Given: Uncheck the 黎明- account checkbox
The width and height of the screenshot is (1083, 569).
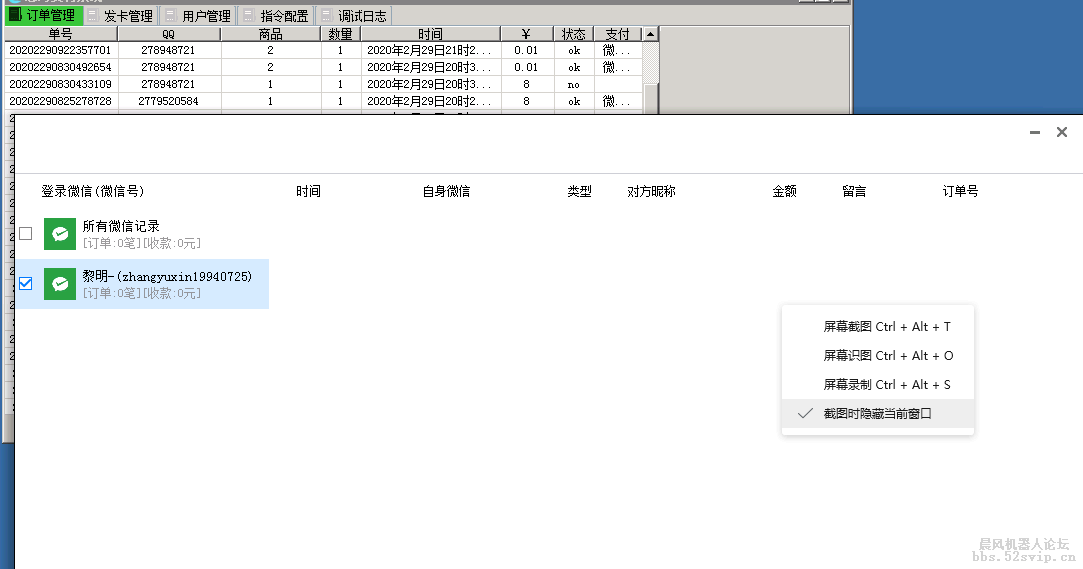Looking at the screenshot, I should (x=26, y=283).
